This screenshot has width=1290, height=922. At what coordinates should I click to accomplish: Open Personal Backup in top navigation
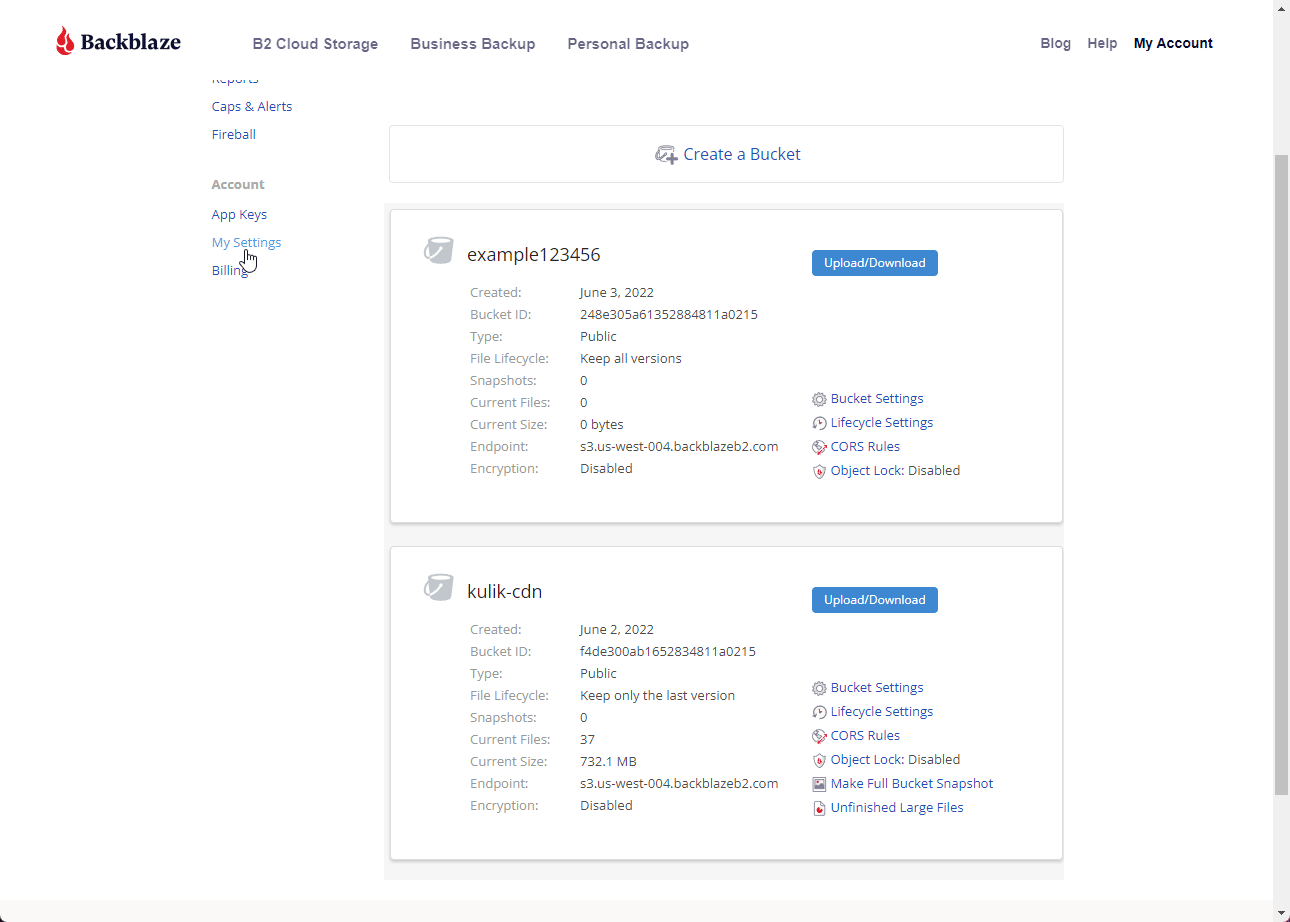point(628,44)
